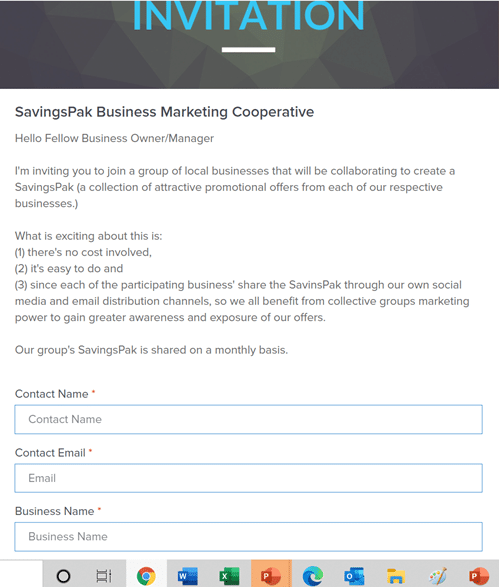Open Task View from the taskbar

(104, 576)
